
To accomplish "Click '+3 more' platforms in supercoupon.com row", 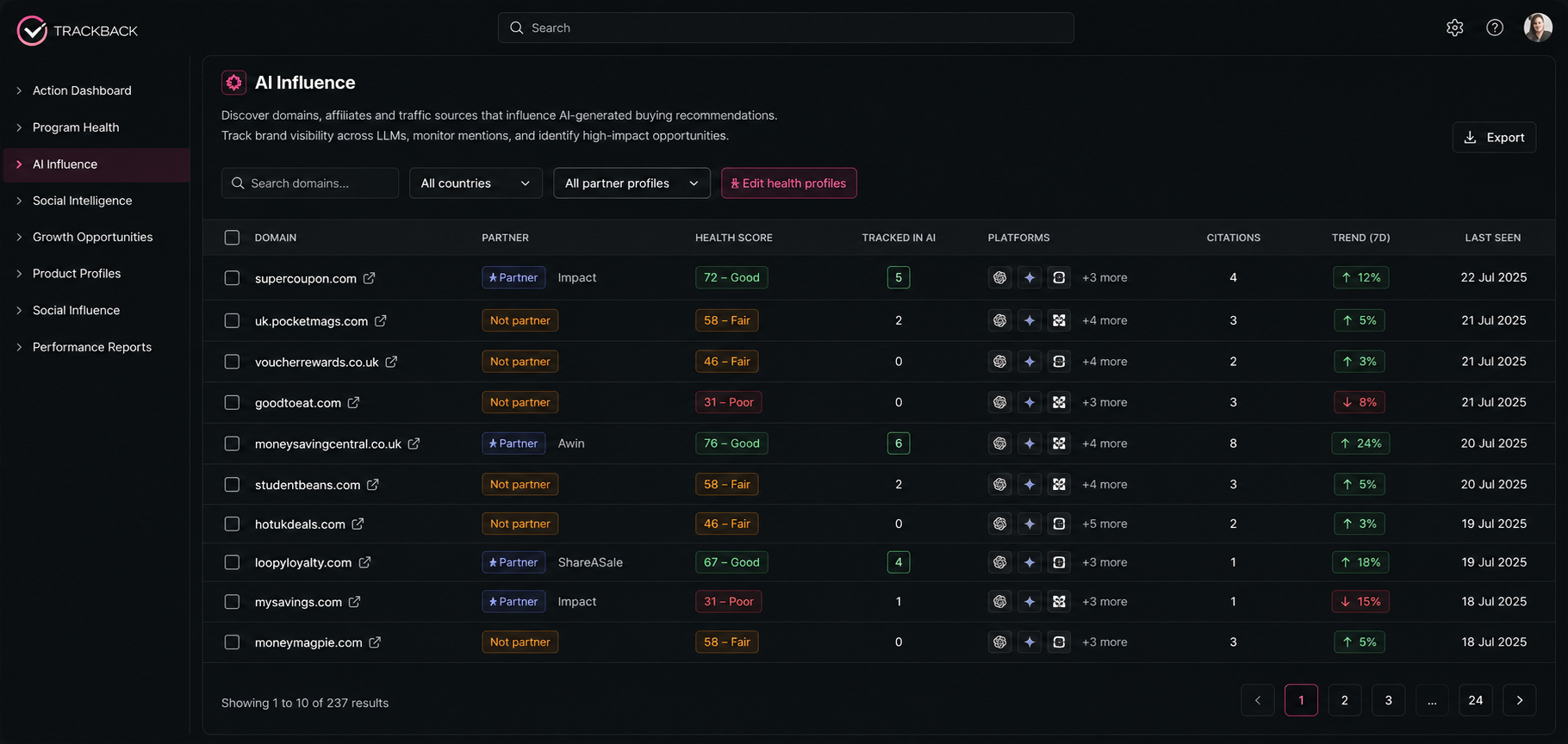I will [1104, 277].
